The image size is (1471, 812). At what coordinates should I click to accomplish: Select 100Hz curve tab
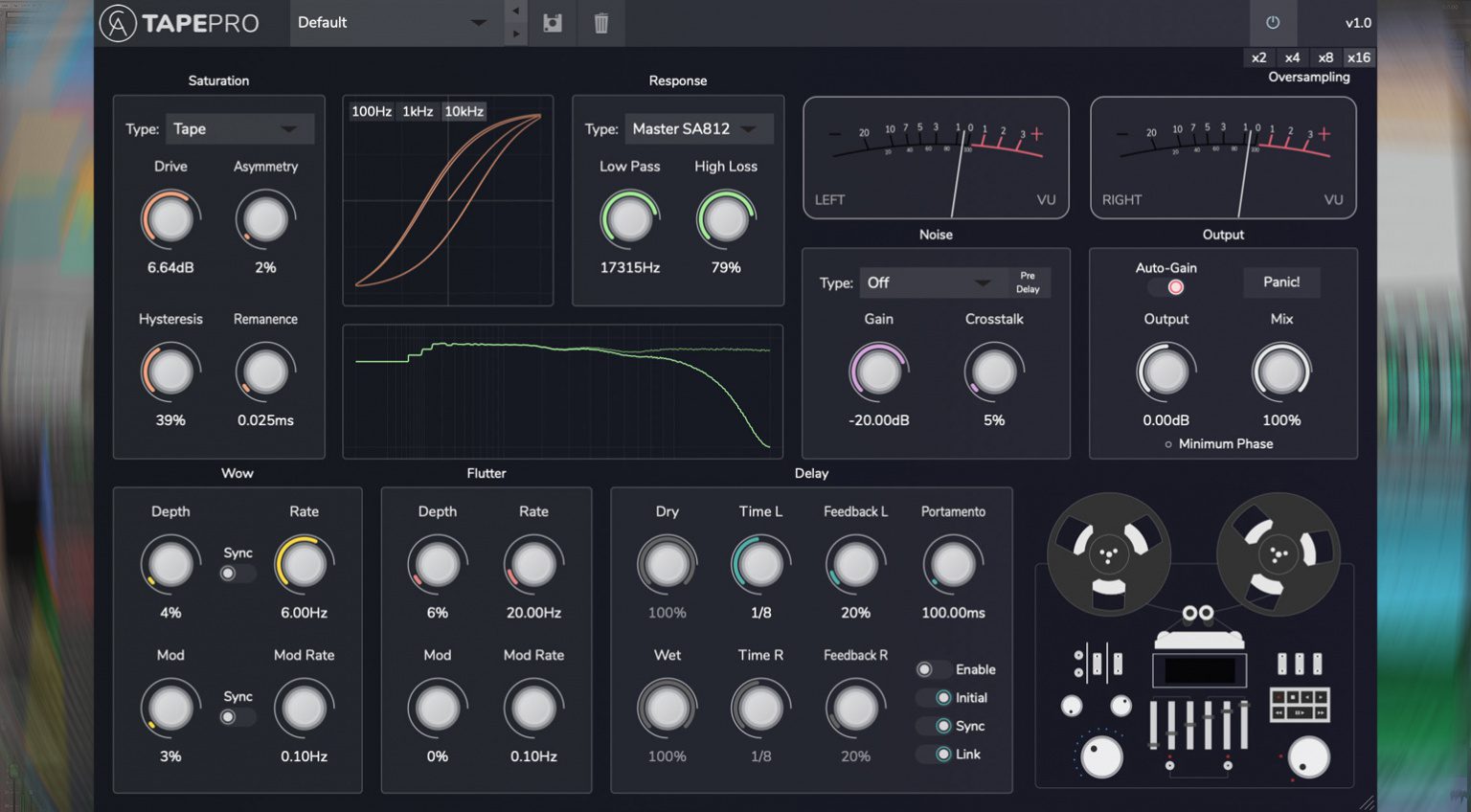click(372, 111)
